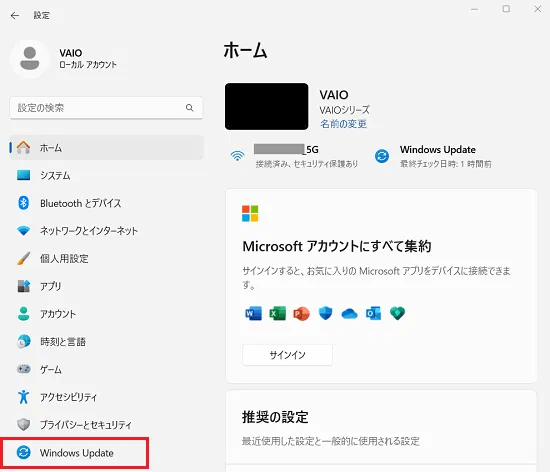Click the 時刻と言語 globe clock icon
The image size is (550, 472).
tap(24, 341)
